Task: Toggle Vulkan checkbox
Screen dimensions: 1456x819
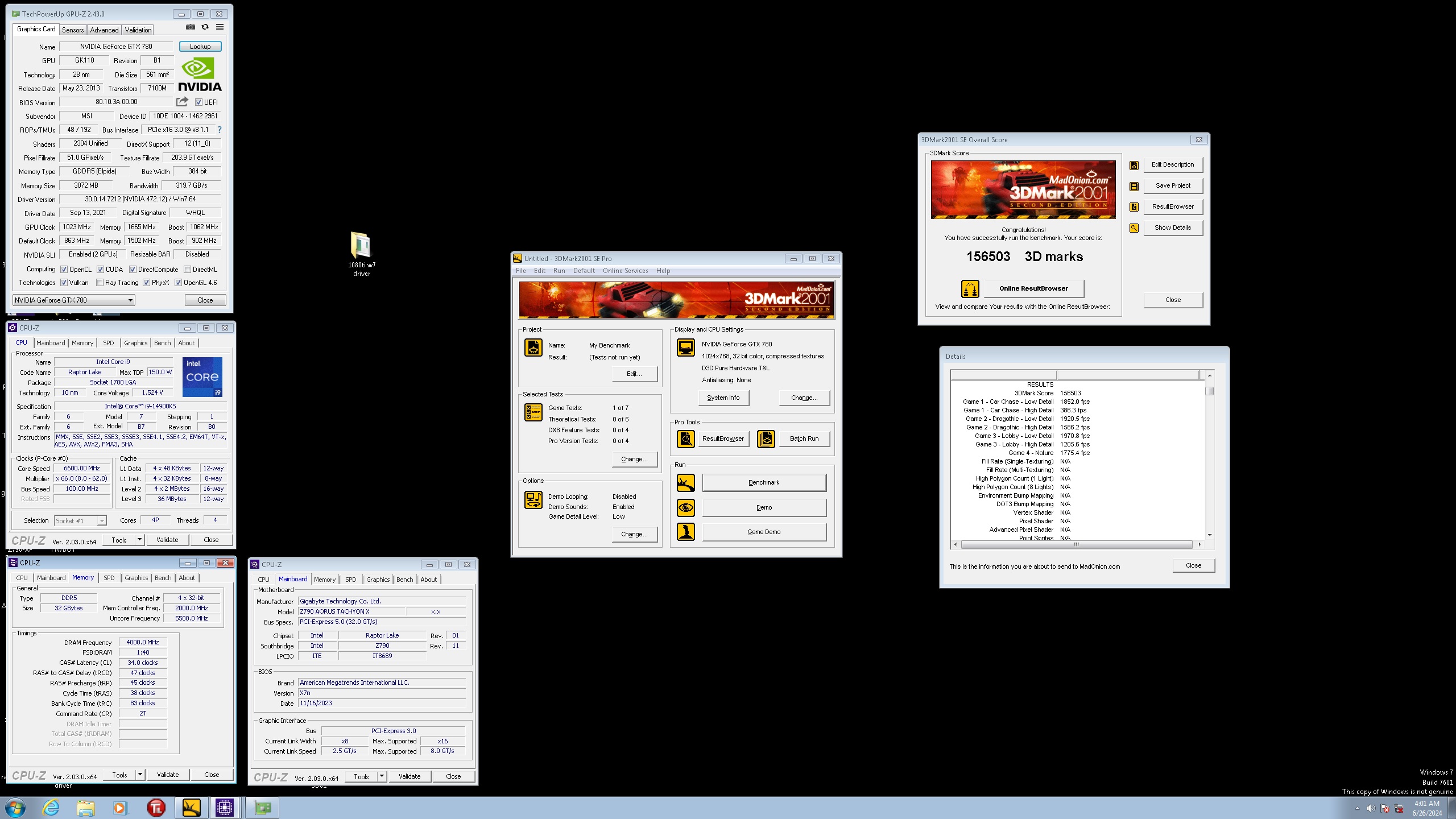Action: (64, 283)
